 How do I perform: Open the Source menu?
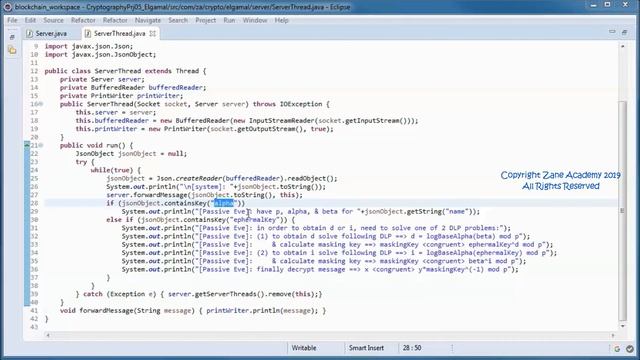coord(53,20)
